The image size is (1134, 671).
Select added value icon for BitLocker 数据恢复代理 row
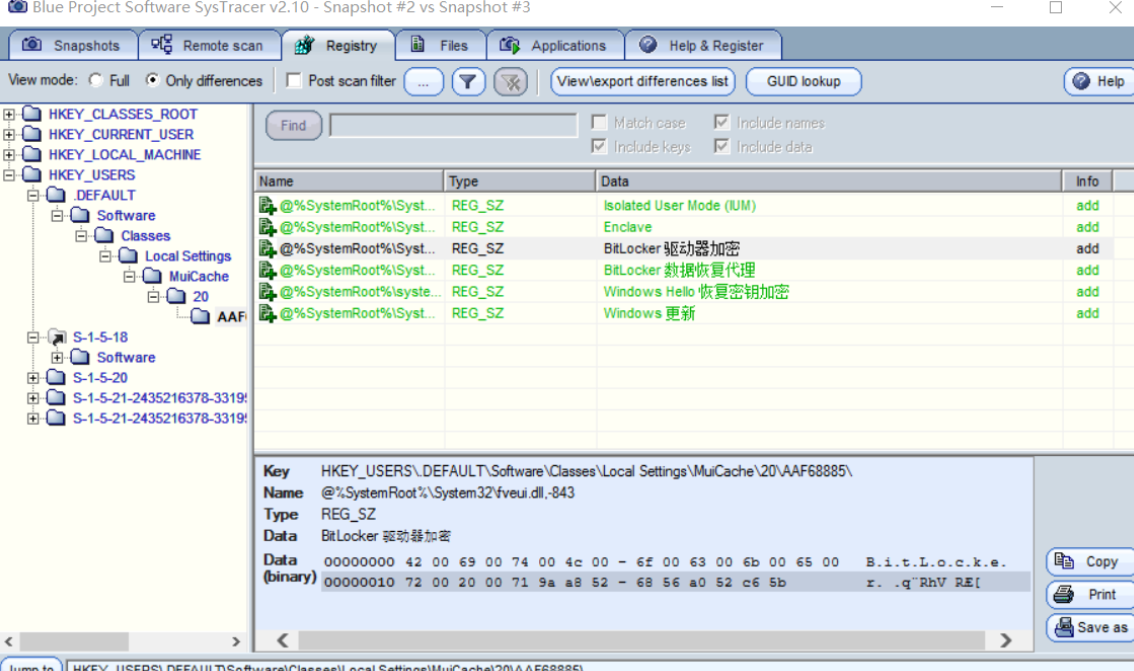click(268, 270)
